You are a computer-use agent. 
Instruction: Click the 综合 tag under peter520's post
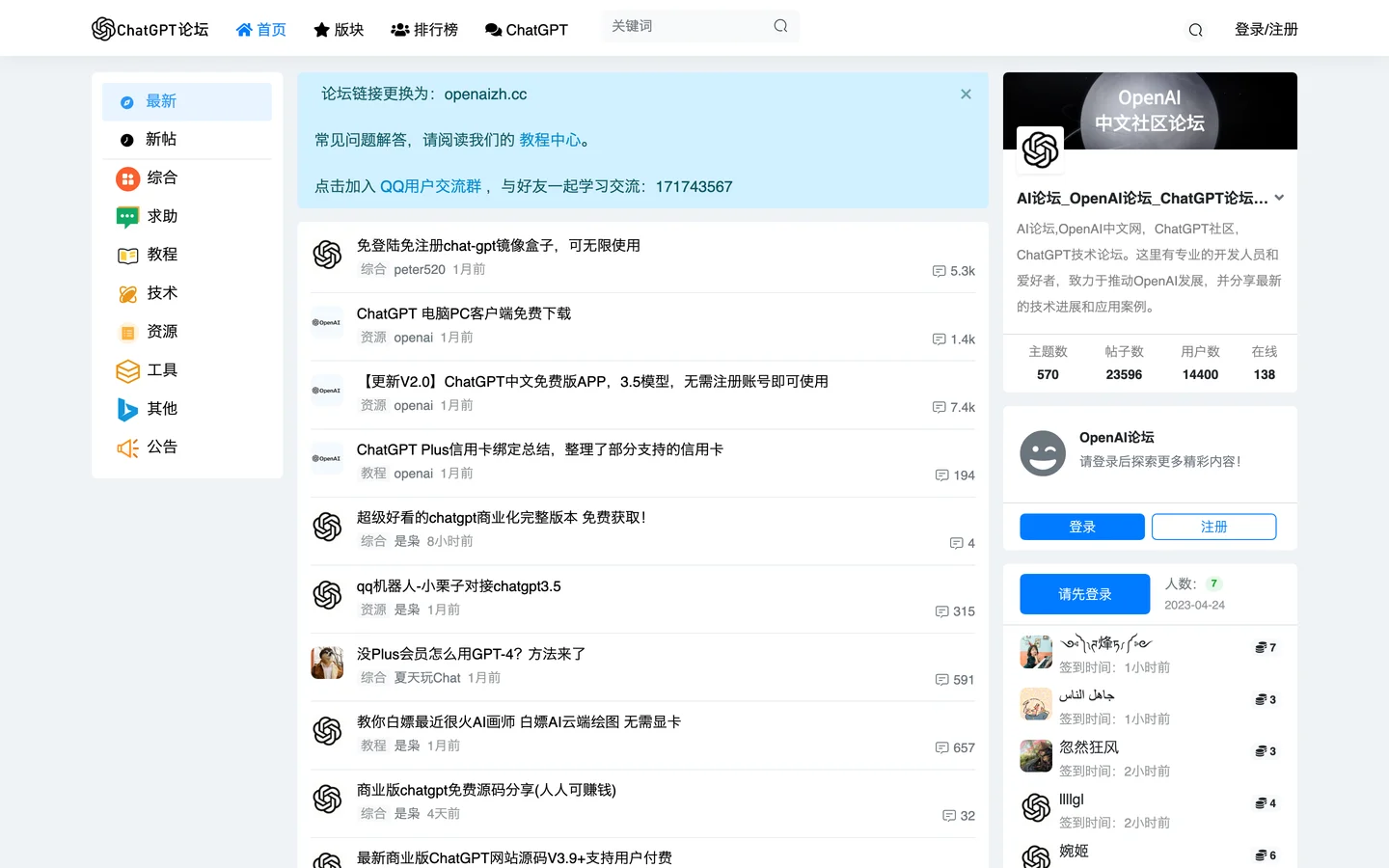coord(373,269)
